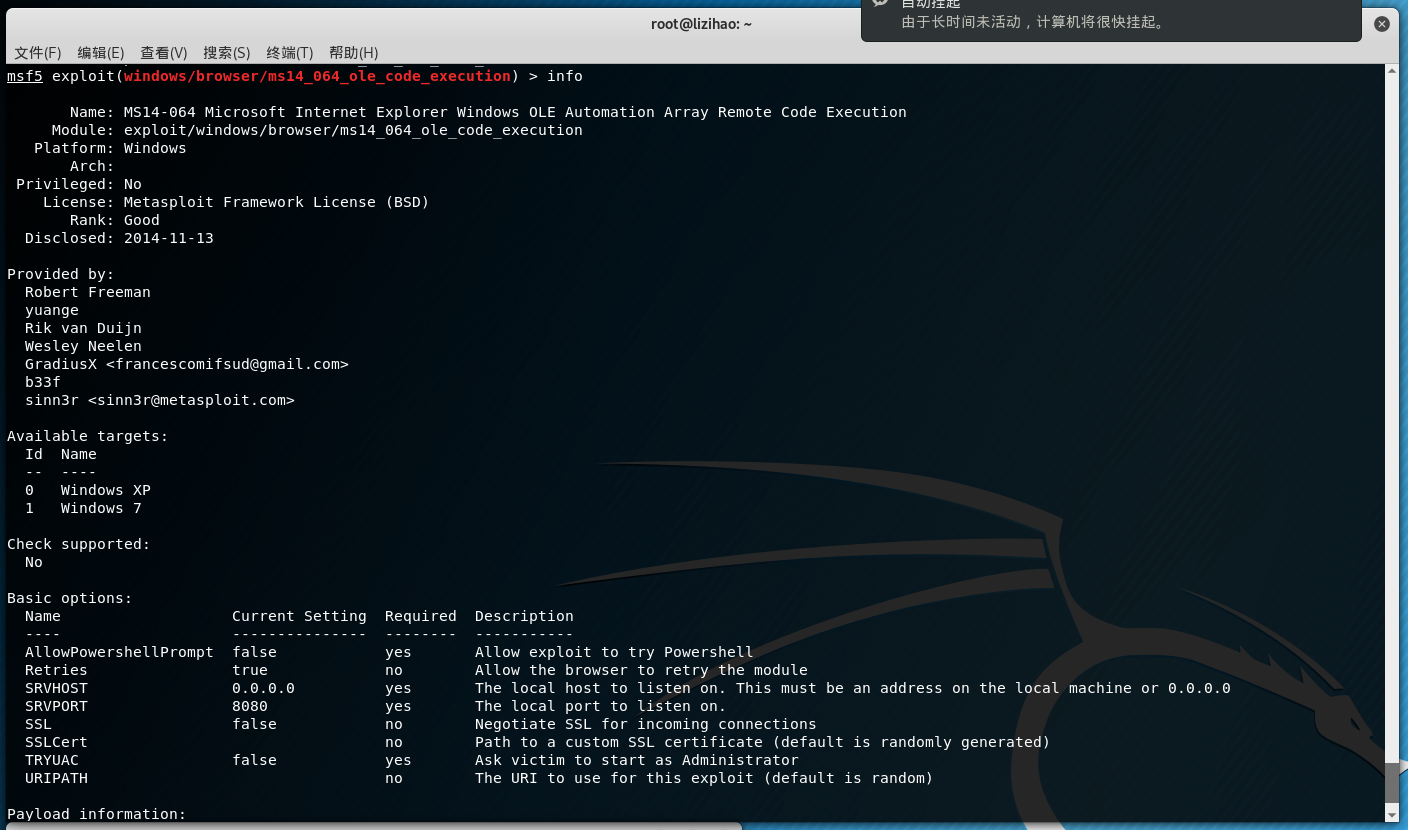
Task: Open the 文件(F) menu
Action: 38,53
